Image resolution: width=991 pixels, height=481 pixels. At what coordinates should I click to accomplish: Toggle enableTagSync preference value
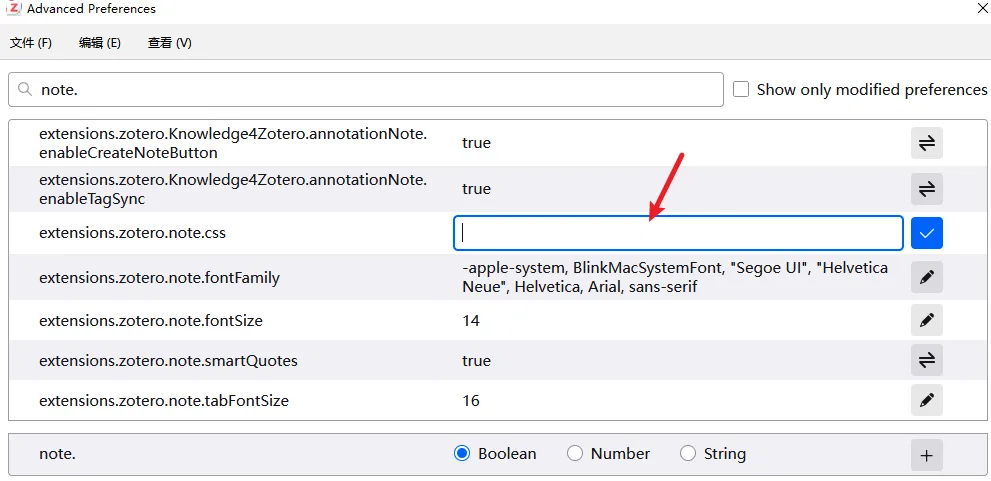[x=927, y=189]
